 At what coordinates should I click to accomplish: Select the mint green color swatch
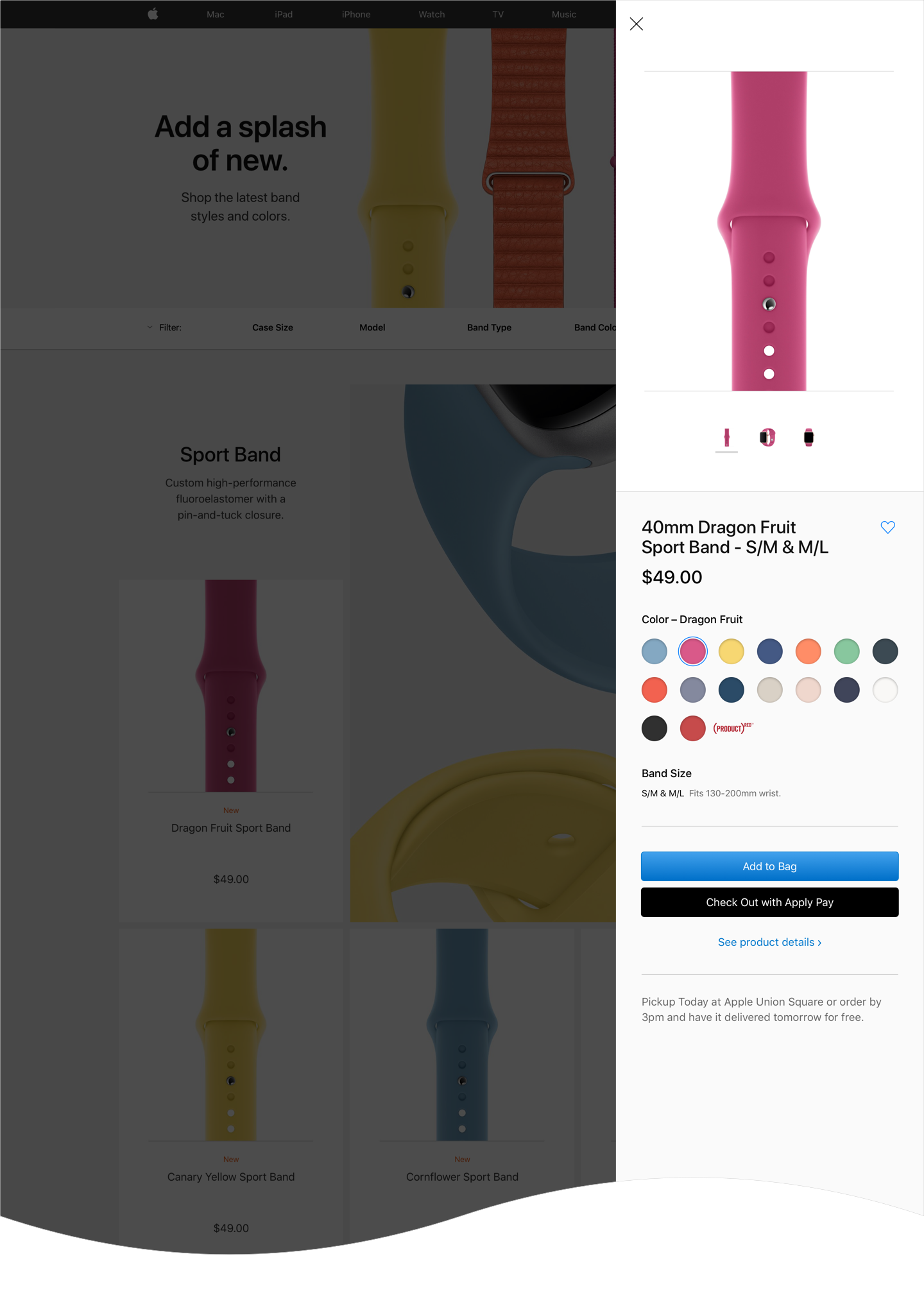846,651
